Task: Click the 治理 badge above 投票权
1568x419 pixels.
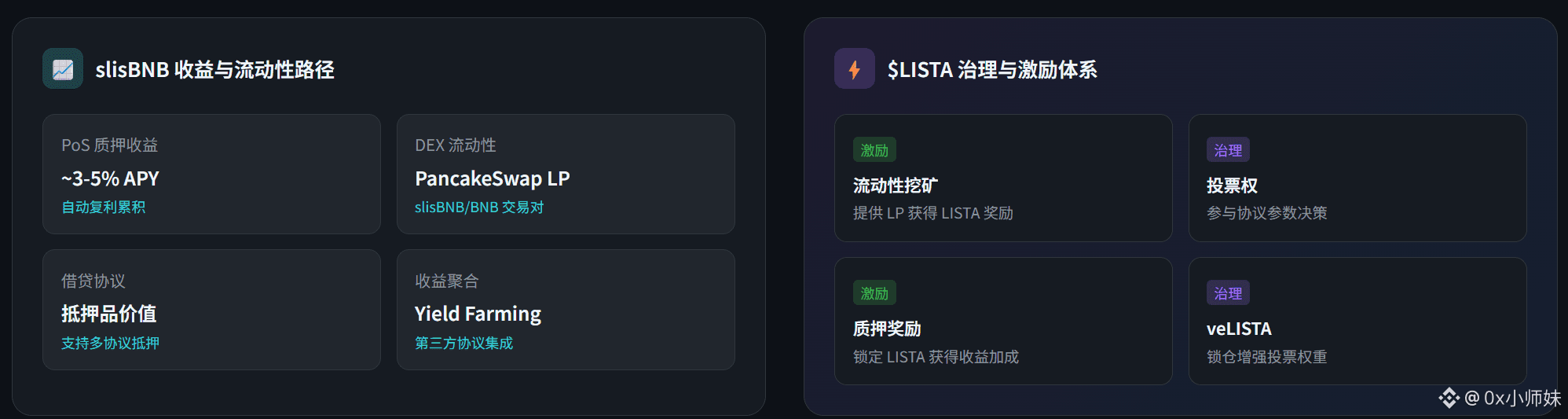Action: [x=1228, y=150]
